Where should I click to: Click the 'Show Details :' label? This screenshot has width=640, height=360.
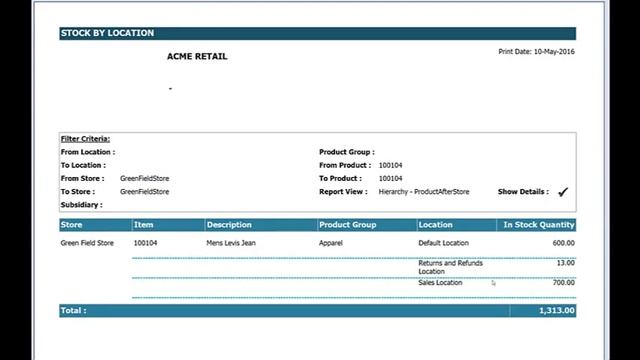tap(523, 191)
